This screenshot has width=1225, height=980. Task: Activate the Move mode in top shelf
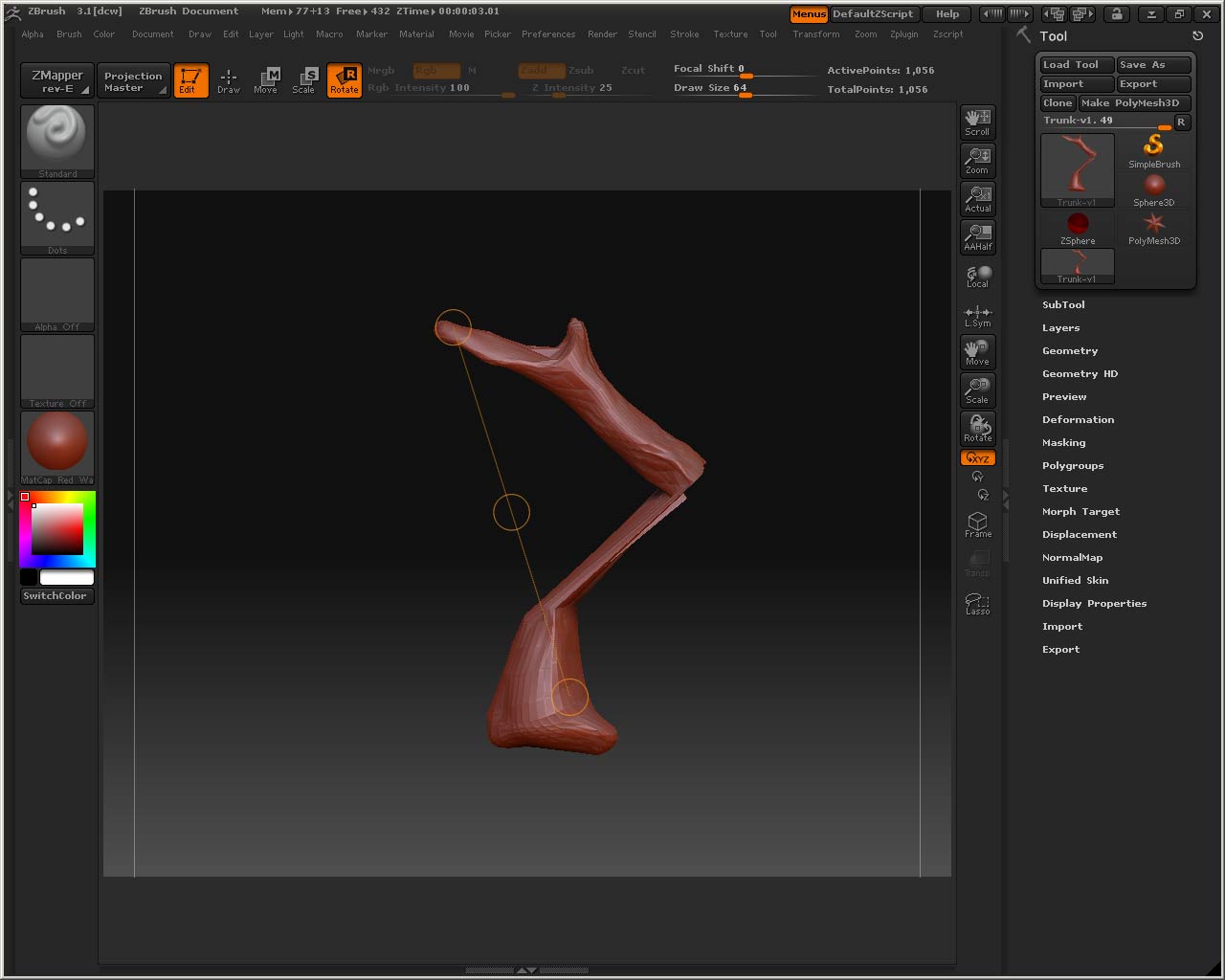tap(265, 80)
